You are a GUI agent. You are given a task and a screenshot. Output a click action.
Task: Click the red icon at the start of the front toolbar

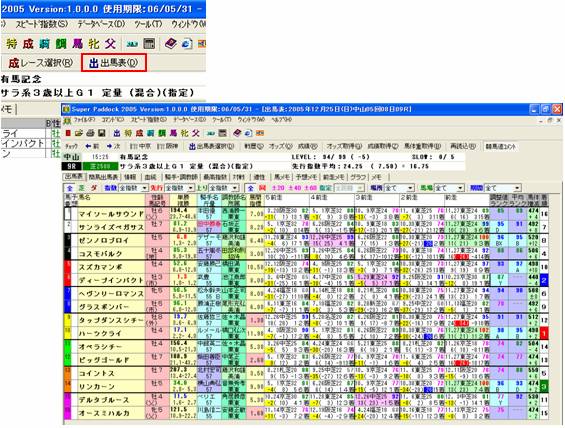pos(68,133)
